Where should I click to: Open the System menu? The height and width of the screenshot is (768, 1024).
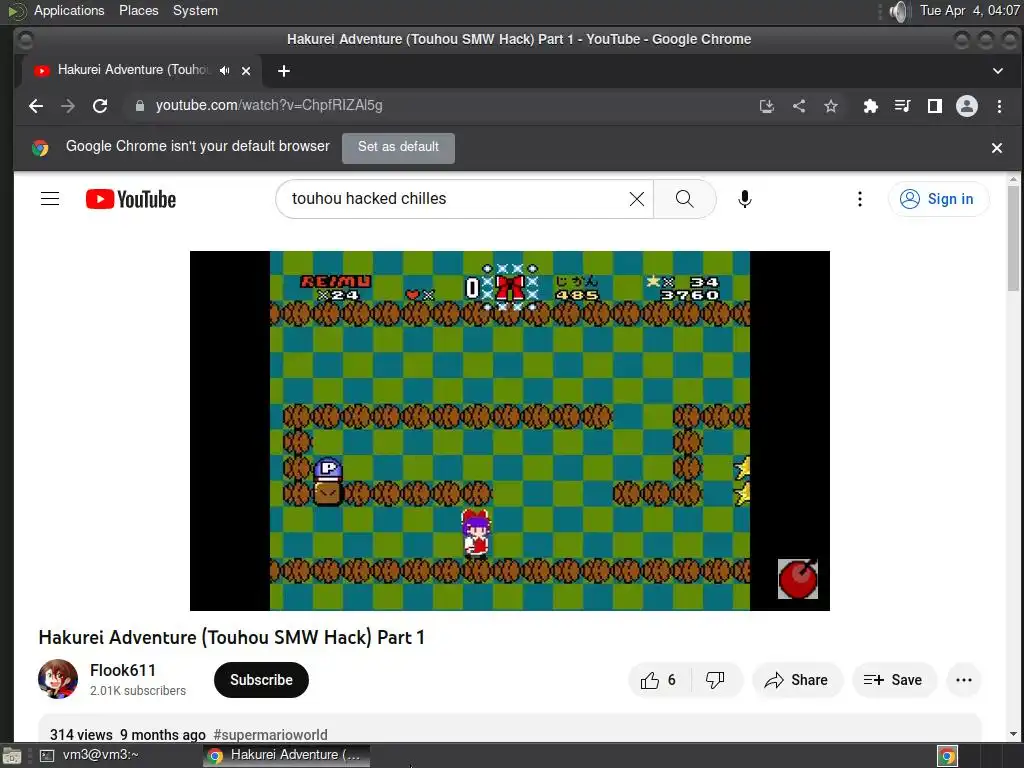[x=195, y=10]
